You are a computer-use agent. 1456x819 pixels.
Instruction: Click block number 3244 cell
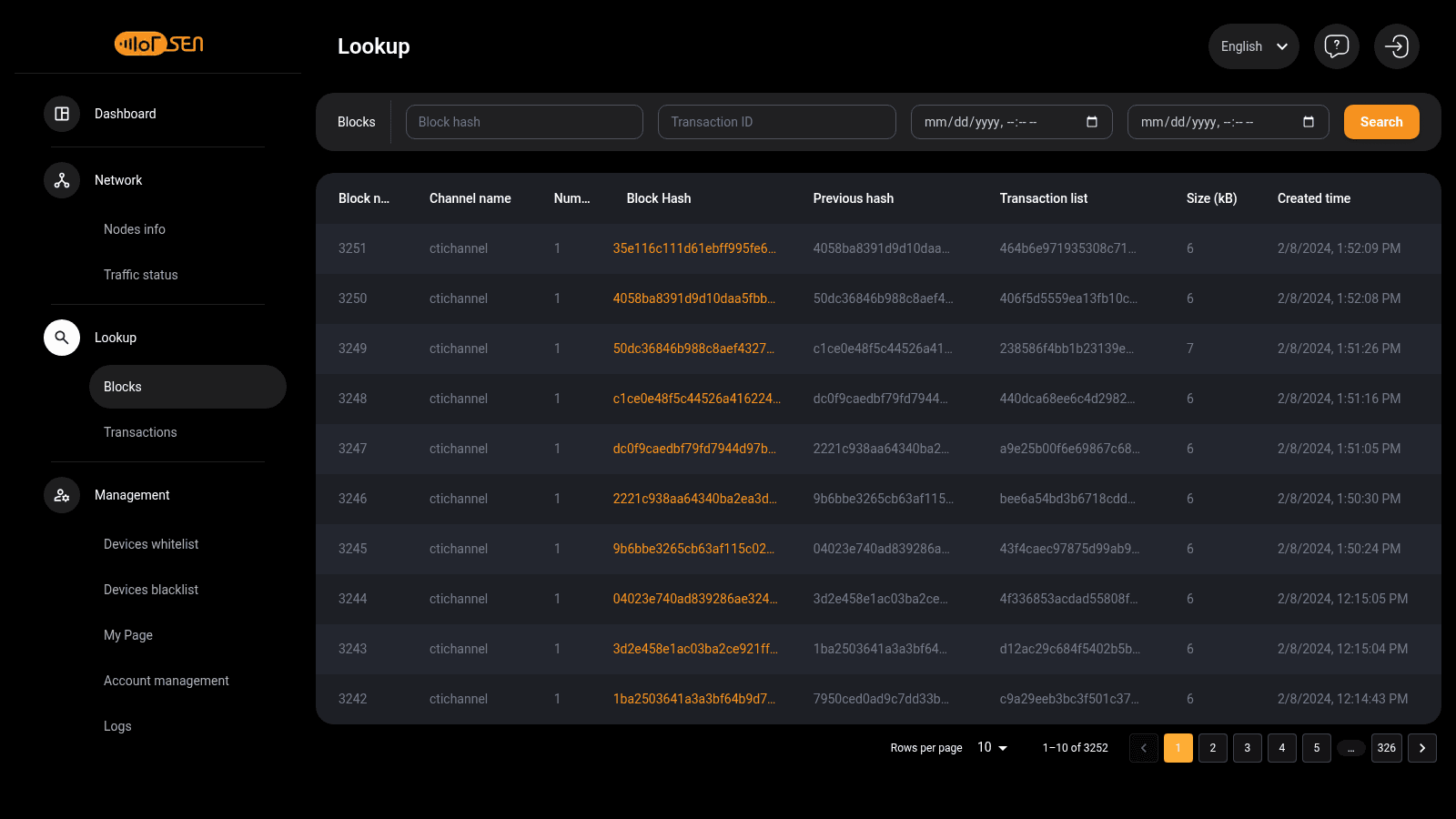(x=353, y=599)
